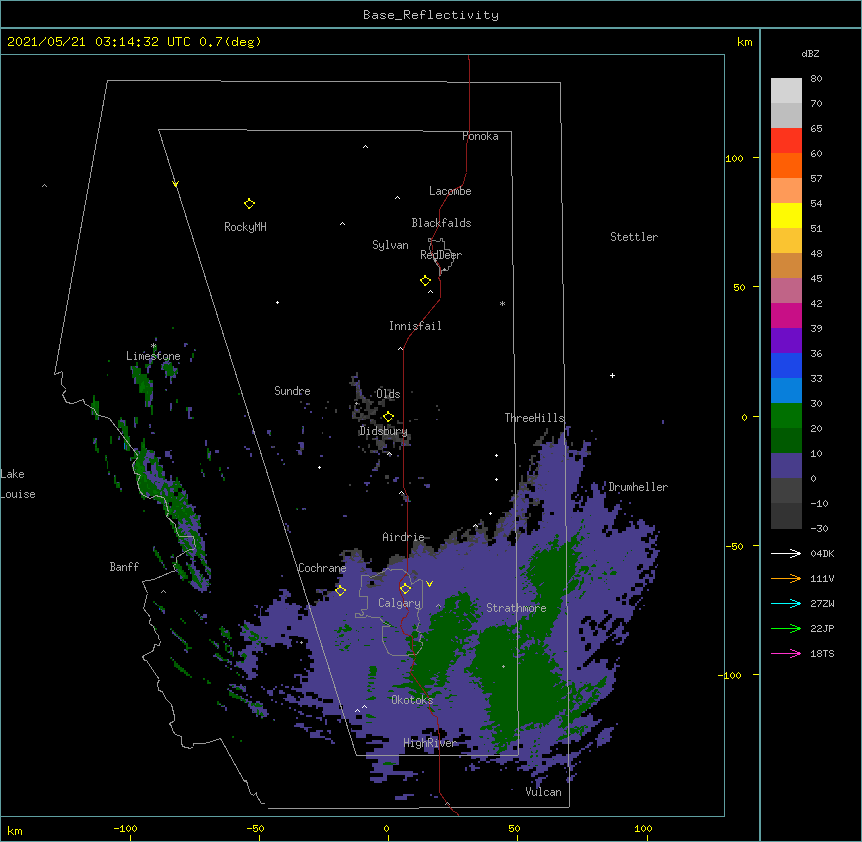Click the white plus marker below Stettler
The width and height of the screenshot is (862, 842).
tap(612, 375)
